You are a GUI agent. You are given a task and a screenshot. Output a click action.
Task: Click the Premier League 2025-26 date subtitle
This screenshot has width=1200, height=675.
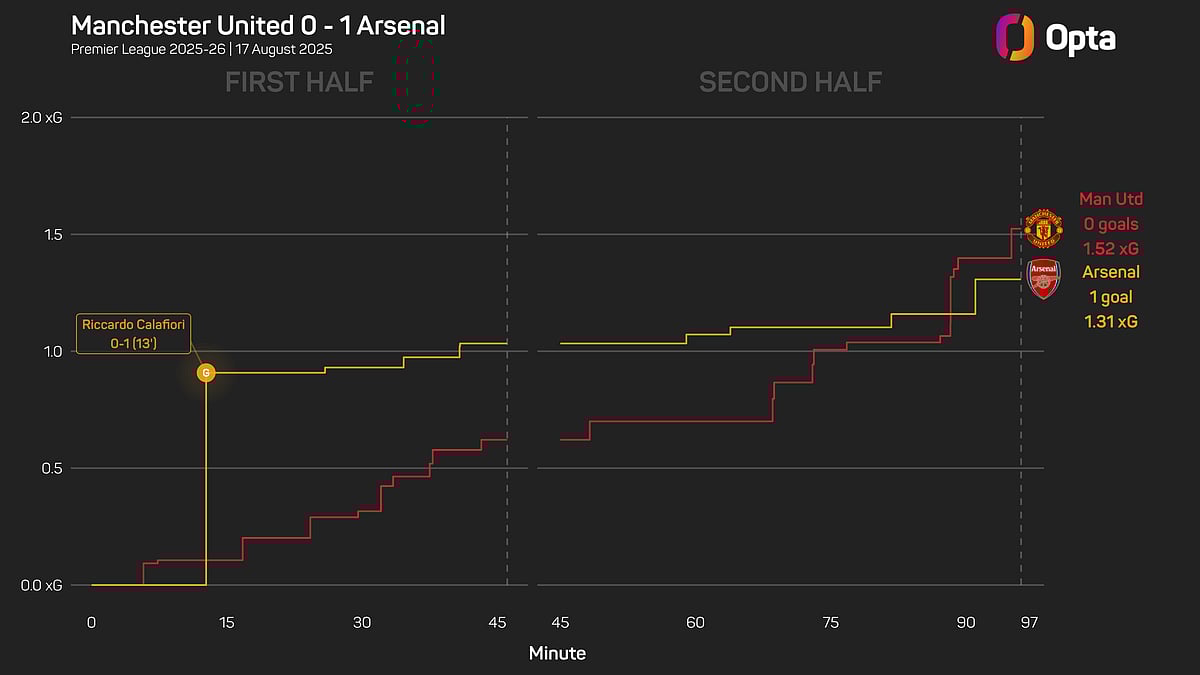click(x=203, y=49)
